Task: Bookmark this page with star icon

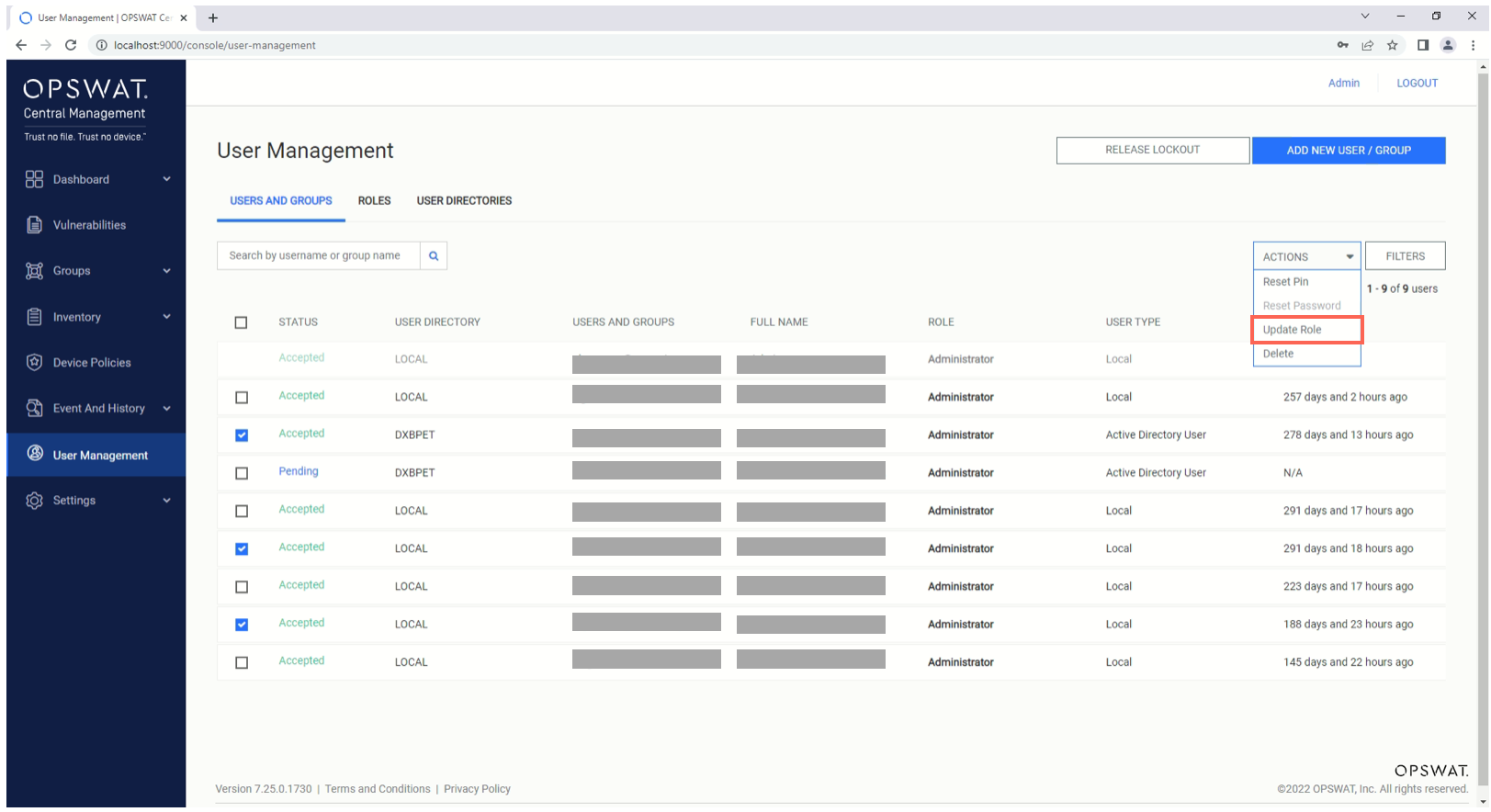Action: click(x=1393, y=45)
